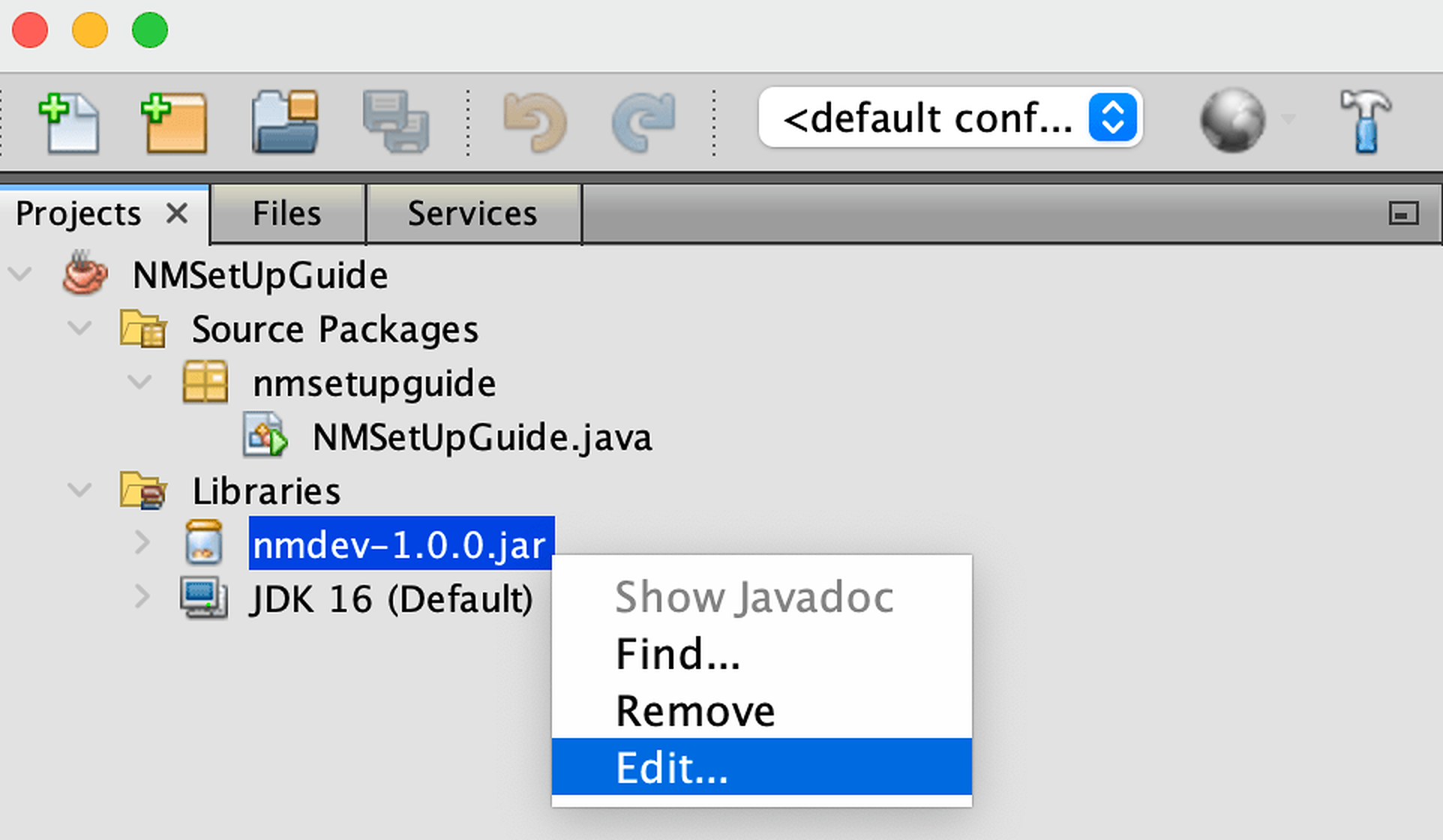Select the nmdev-1.0.0.jar label
The height and width of the screenshot is (840, 1443).
pyautogui.click(x=401, y=543)
